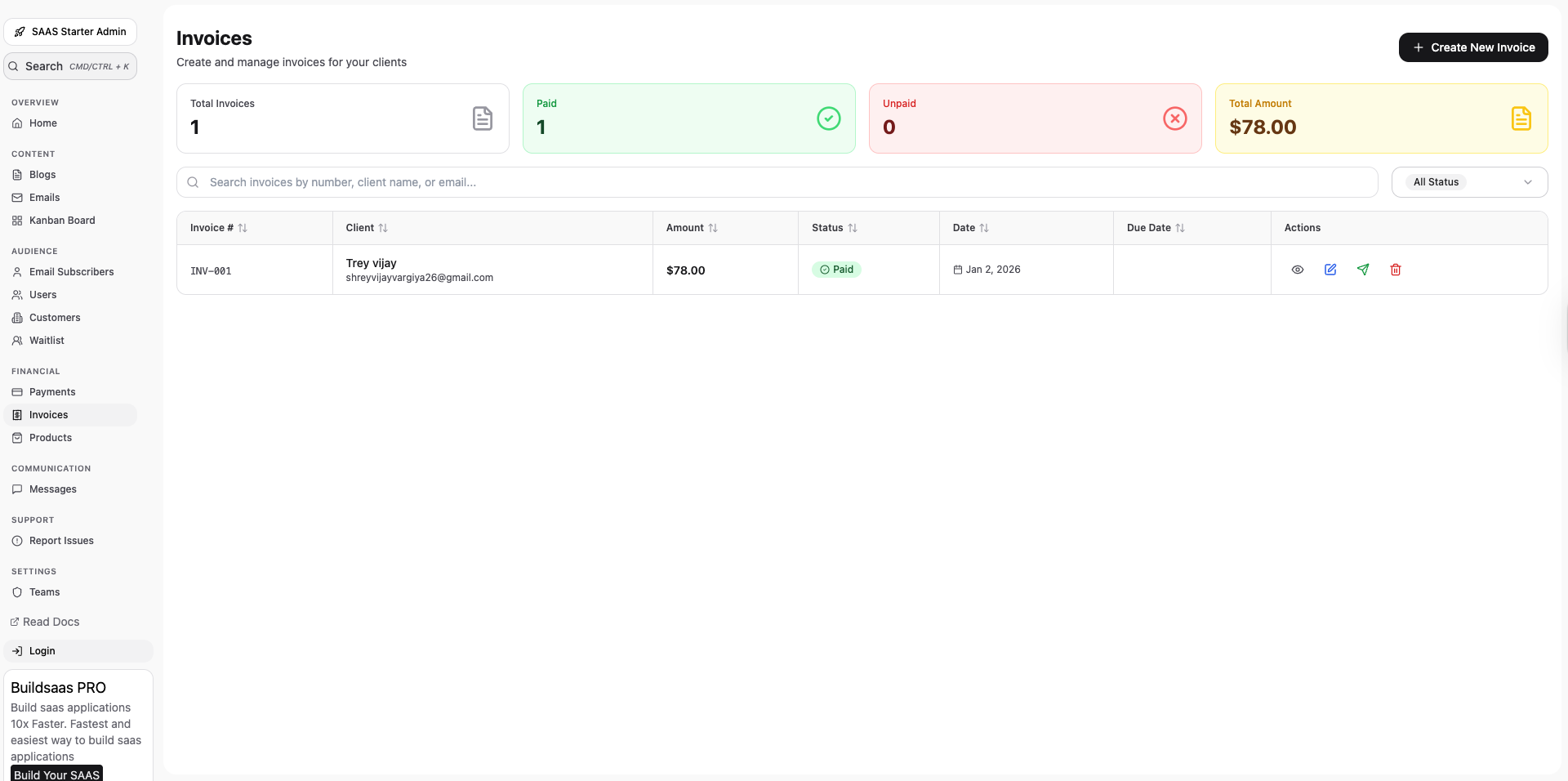Viewport: 1568px width, 781px height.
Task: Click the document icon in Total Invoices card
Action: pos(483,118)
